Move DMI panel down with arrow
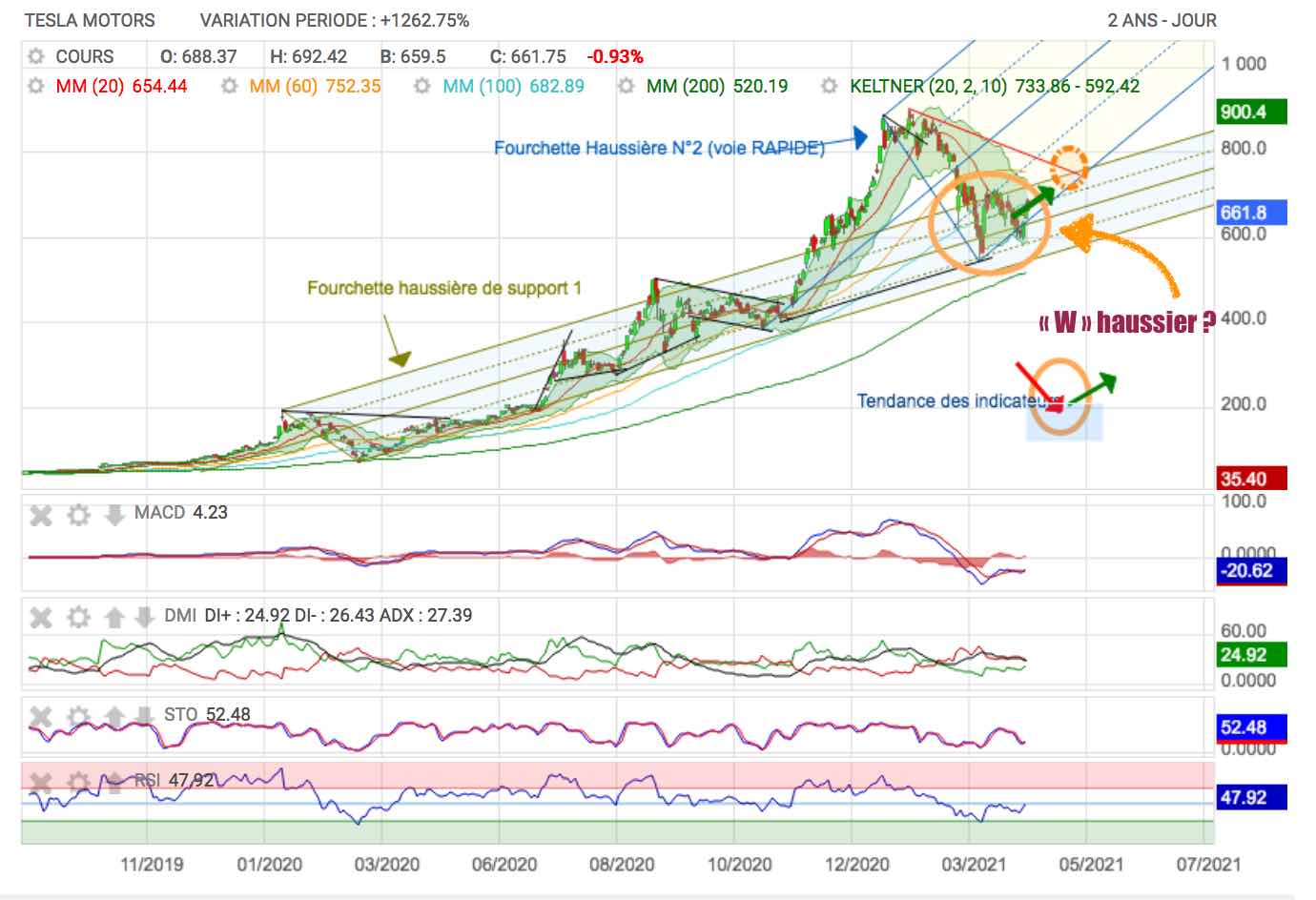1316x900 pixels. 143,617
